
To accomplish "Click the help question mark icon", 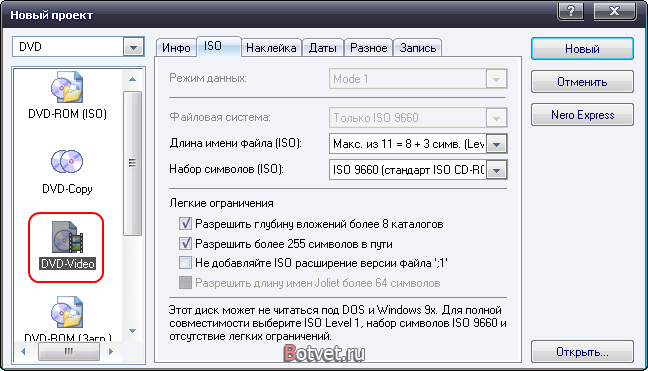I will coord(570,11).
